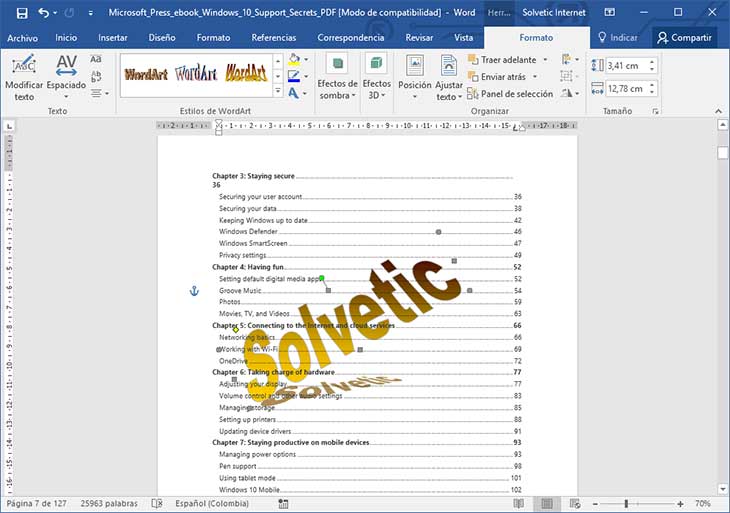Viewport: 730px width, 513px height.
Task: Click the green rotation handle on WordArt
Action: click(x=322, y=278)
